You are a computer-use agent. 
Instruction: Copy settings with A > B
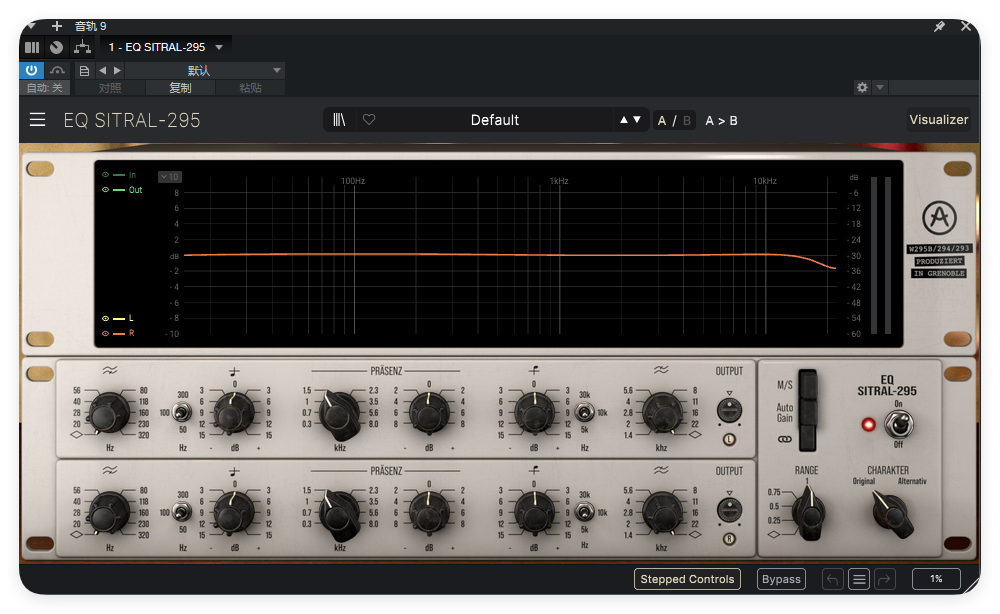pyautogui.click(x=721, y=121)
